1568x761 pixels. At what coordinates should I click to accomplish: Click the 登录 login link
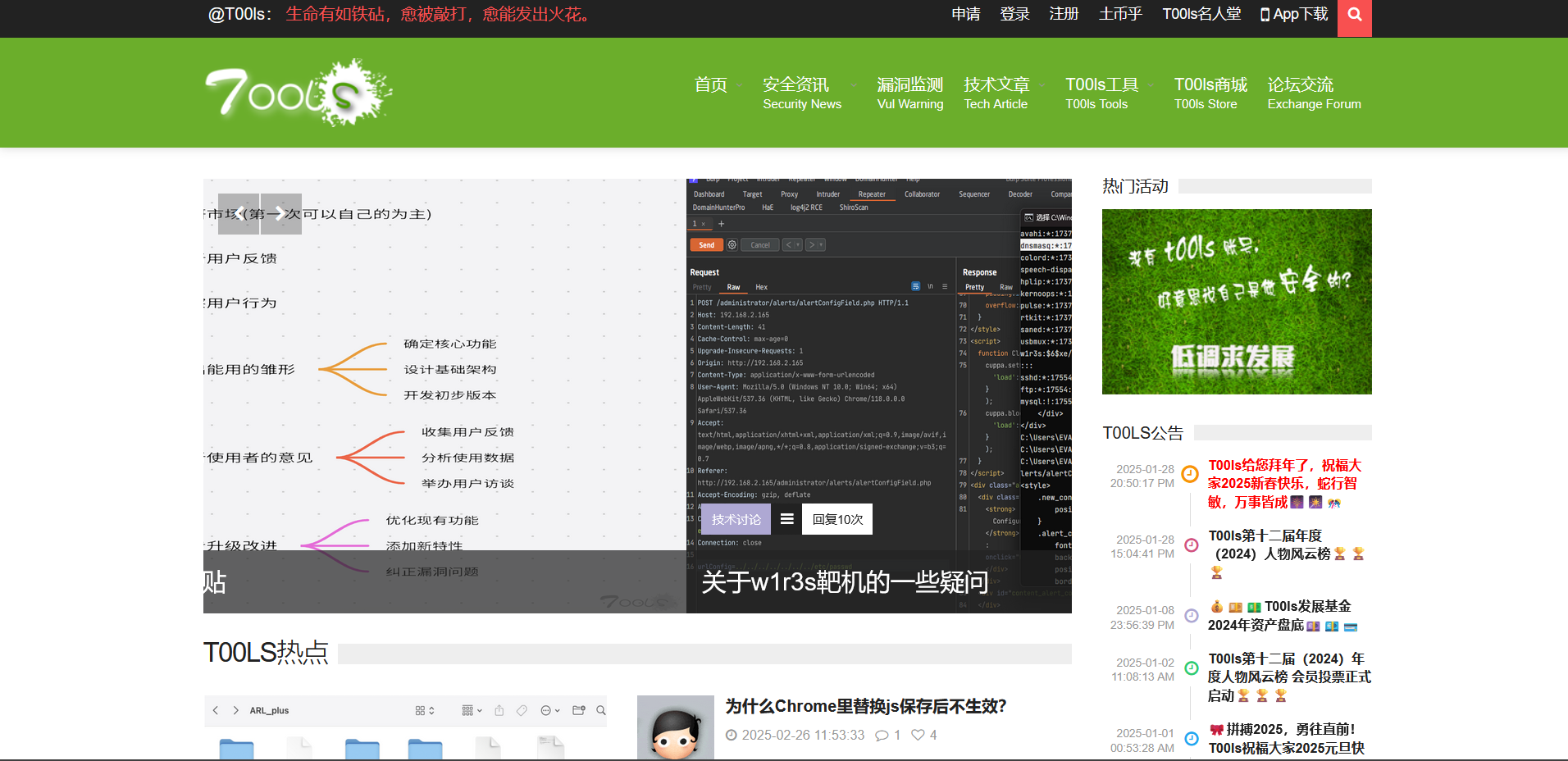pos(1014,15)
